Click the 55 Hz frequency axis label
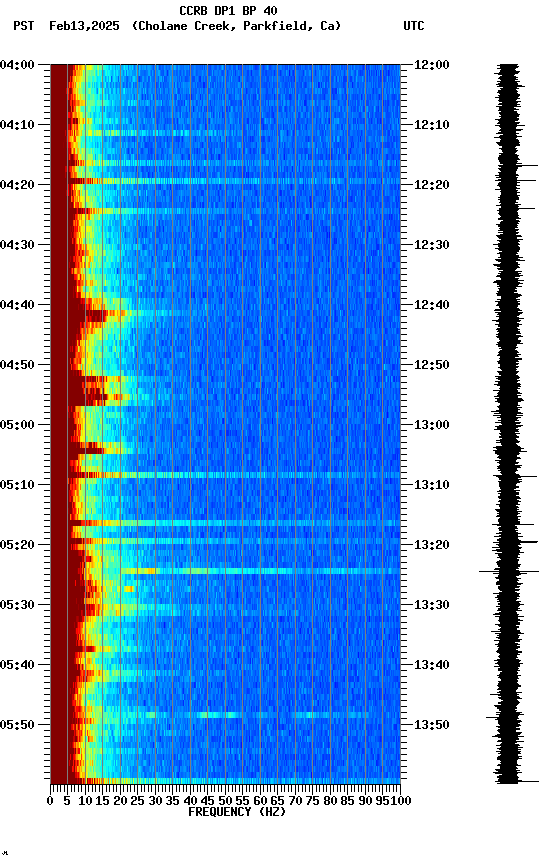 point(242,801)
